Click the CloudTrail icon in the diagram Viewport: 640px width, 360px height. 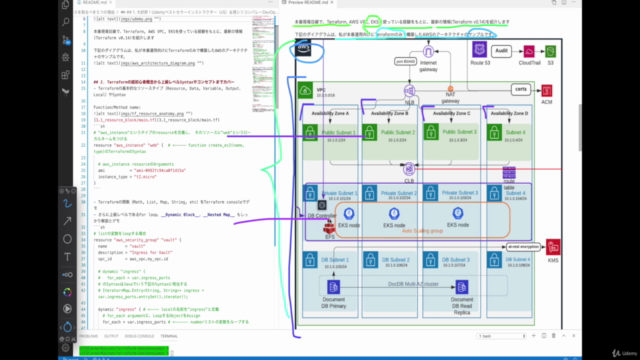[x=529, y=51]
